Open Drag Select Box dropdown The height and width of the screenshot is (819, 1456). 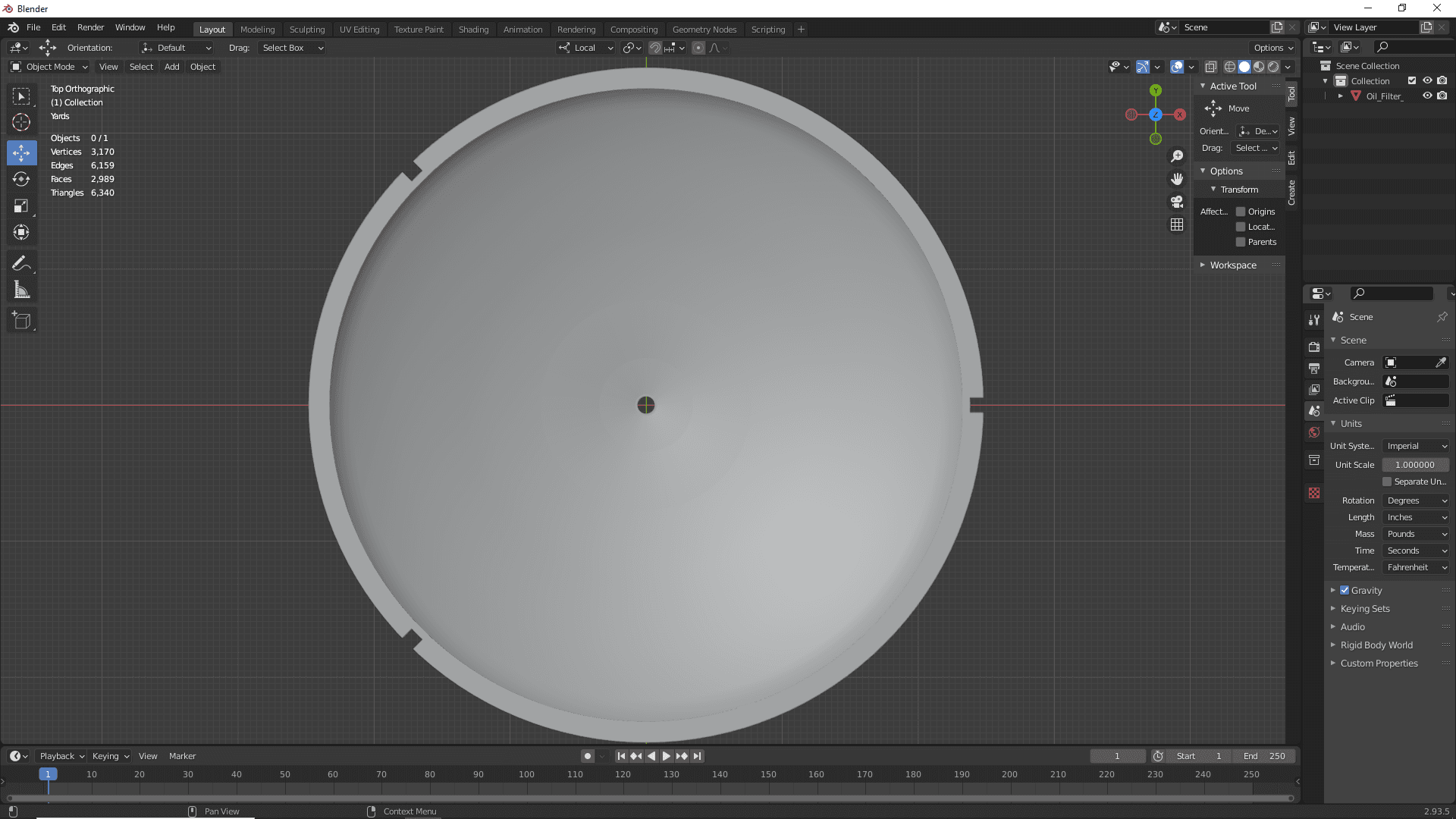pos(292,48)
